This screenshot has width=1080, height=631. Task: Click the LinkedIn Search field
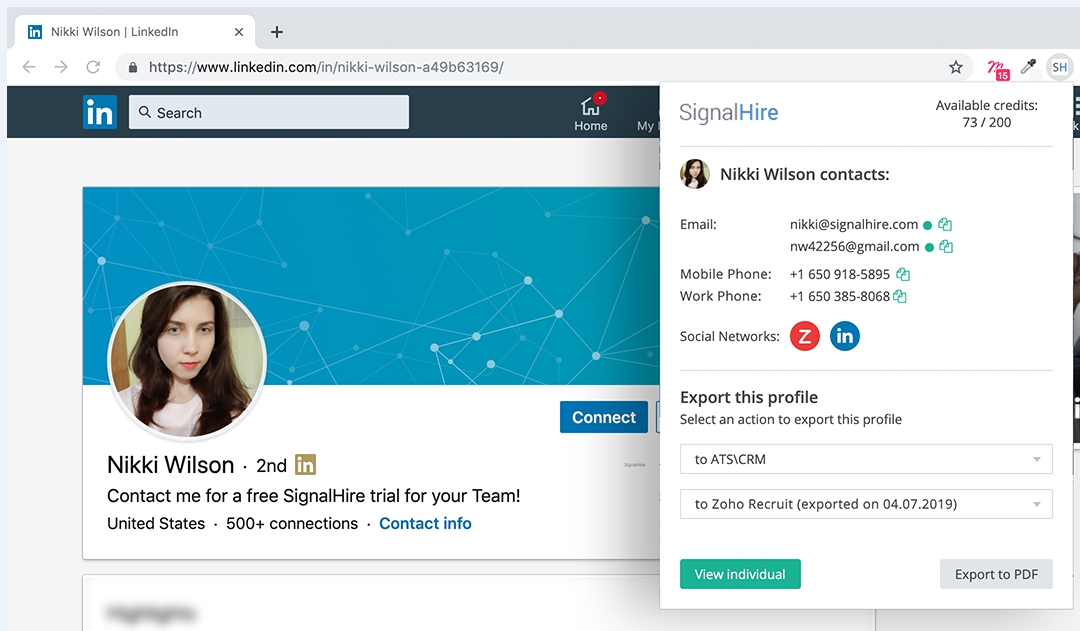click(269, 112)
